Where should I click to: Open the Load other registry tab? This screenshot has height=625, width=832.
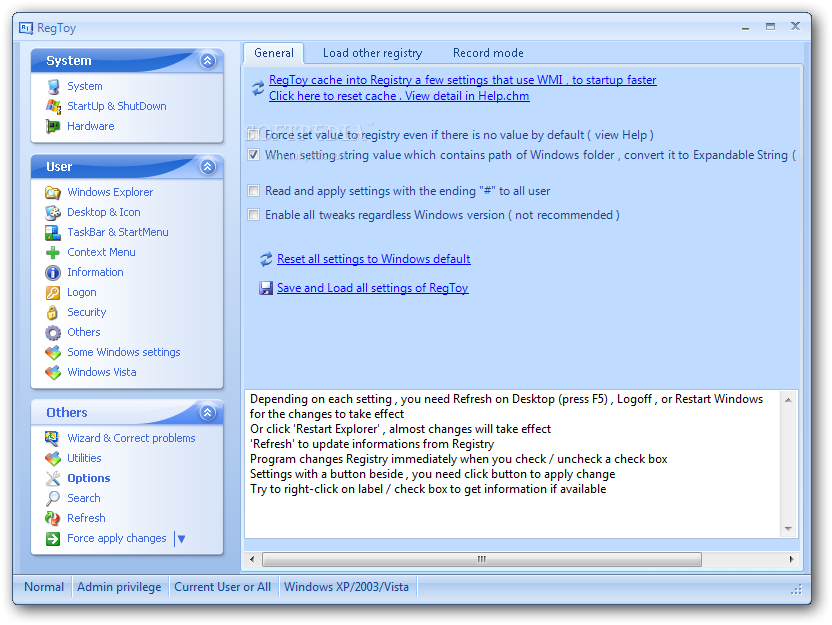[372, 53]
